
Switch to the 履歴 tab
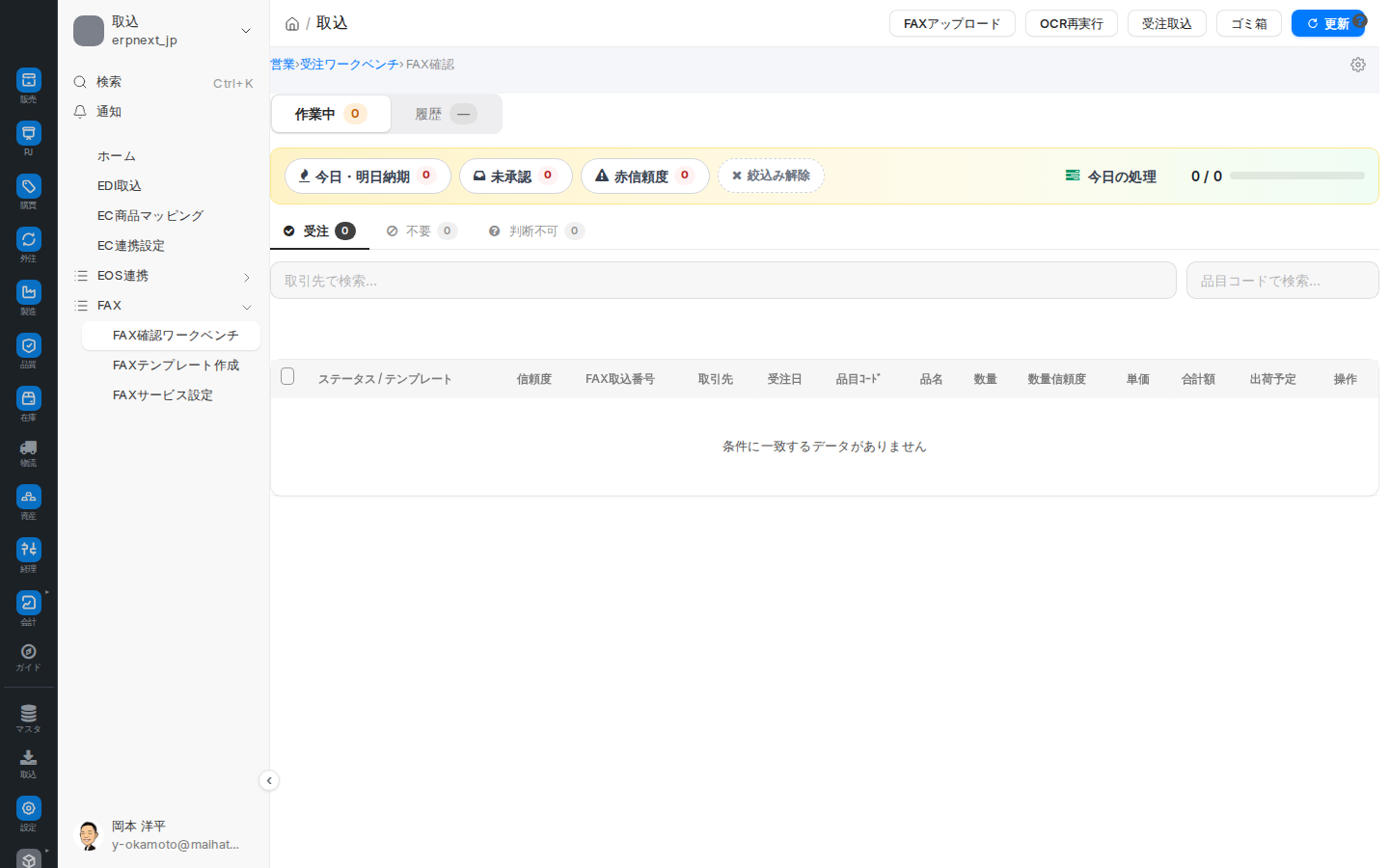[x=446, y=114]
